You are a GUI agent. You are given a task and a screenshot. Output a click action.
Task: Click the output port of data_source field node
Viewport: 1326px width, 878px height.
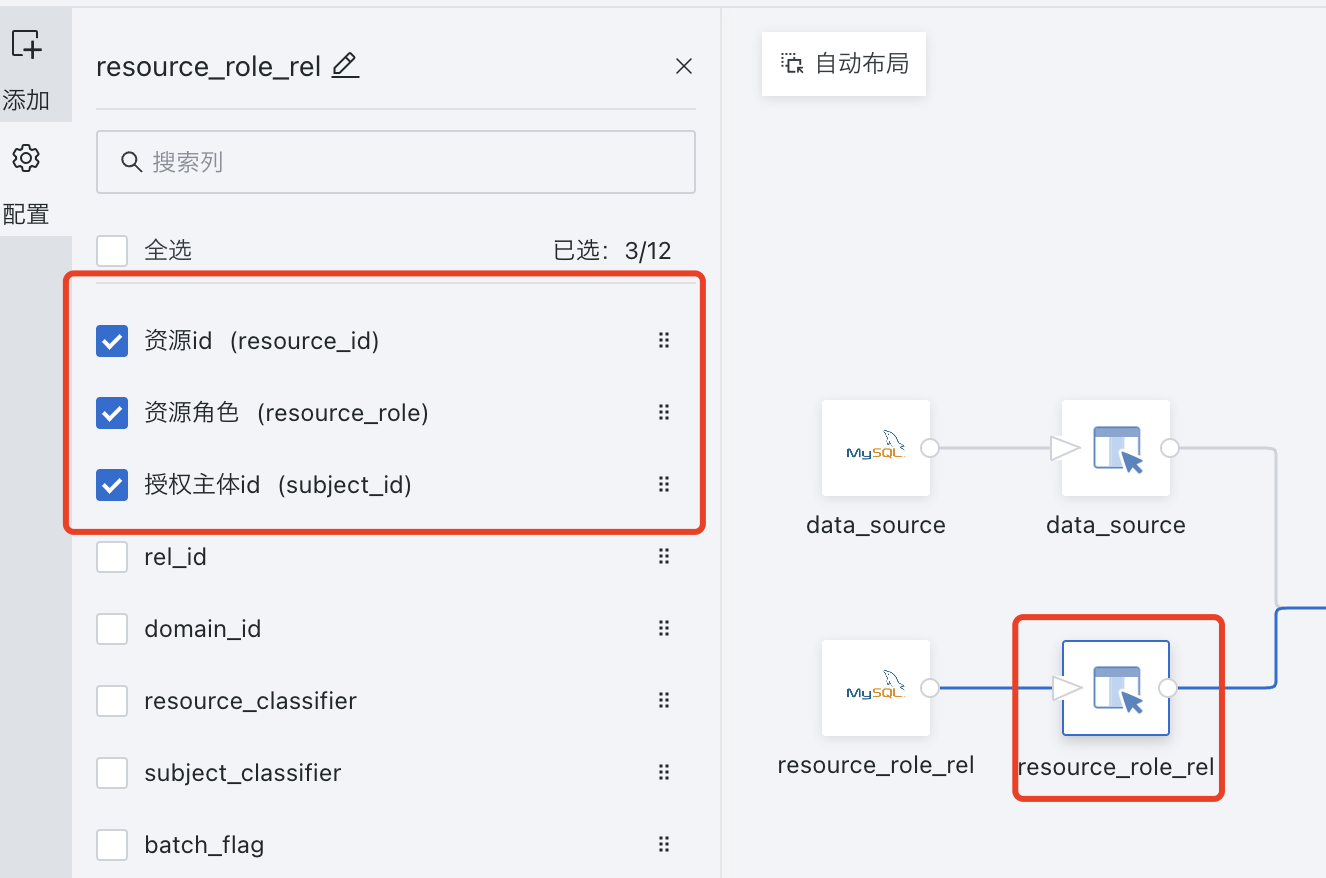click(1169, 448)
